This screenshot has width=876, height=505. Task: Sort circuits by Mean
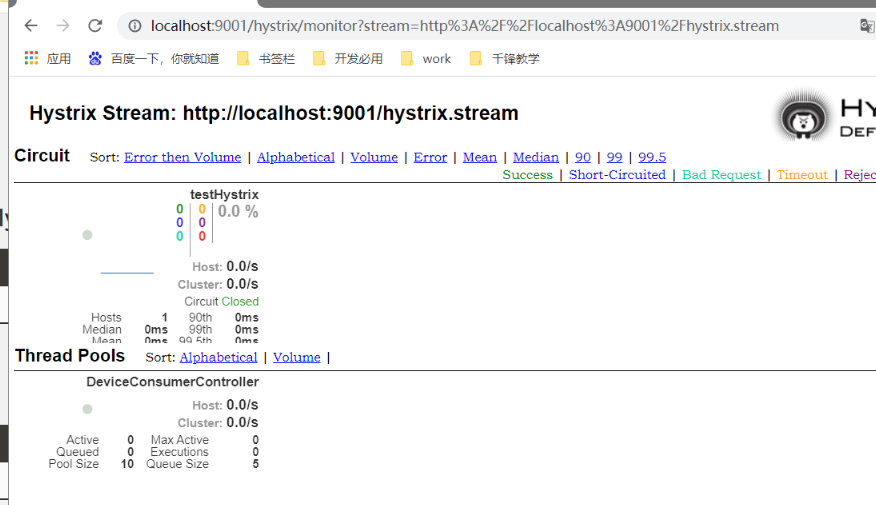pyautogui.click(x=479, y=158)
